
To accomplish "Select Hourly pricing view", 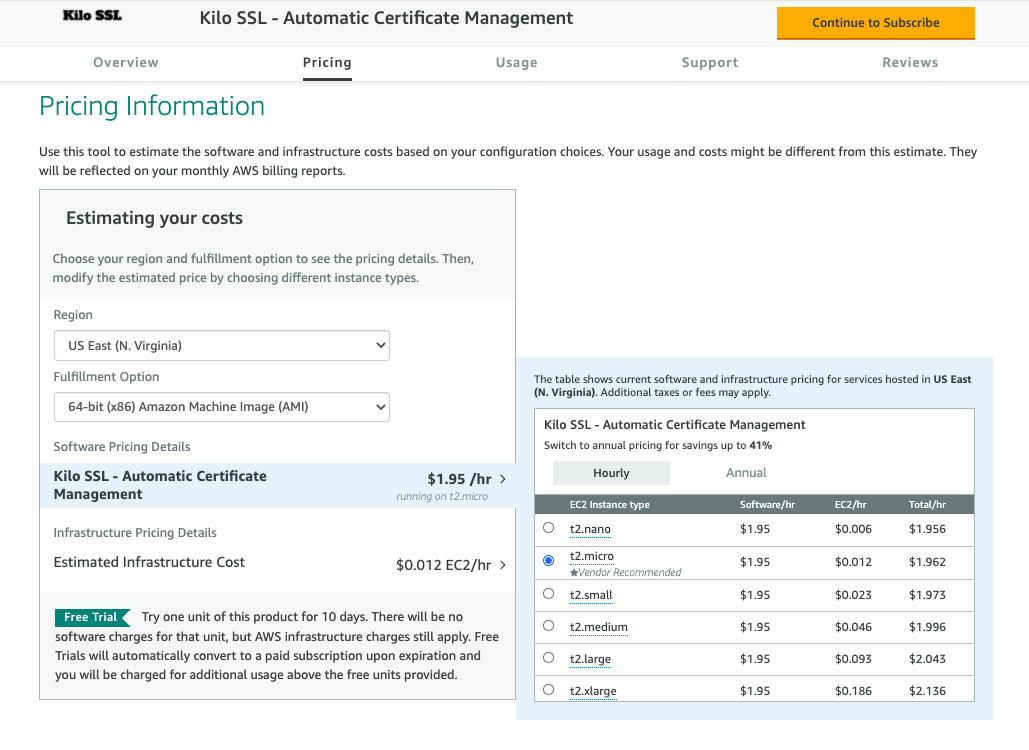I will pos(611,473).
